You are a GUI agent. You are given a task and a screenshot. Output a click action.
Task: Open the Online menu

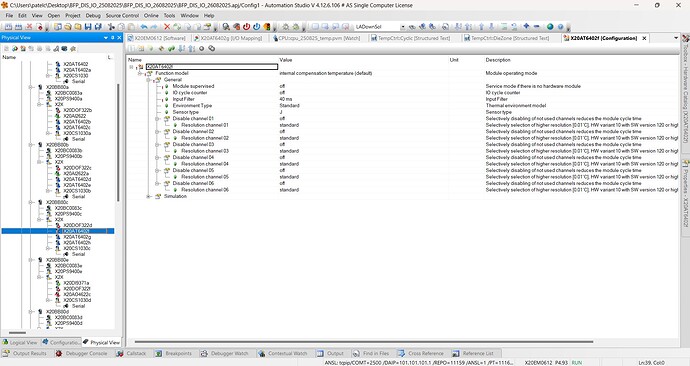click(151, 15)
